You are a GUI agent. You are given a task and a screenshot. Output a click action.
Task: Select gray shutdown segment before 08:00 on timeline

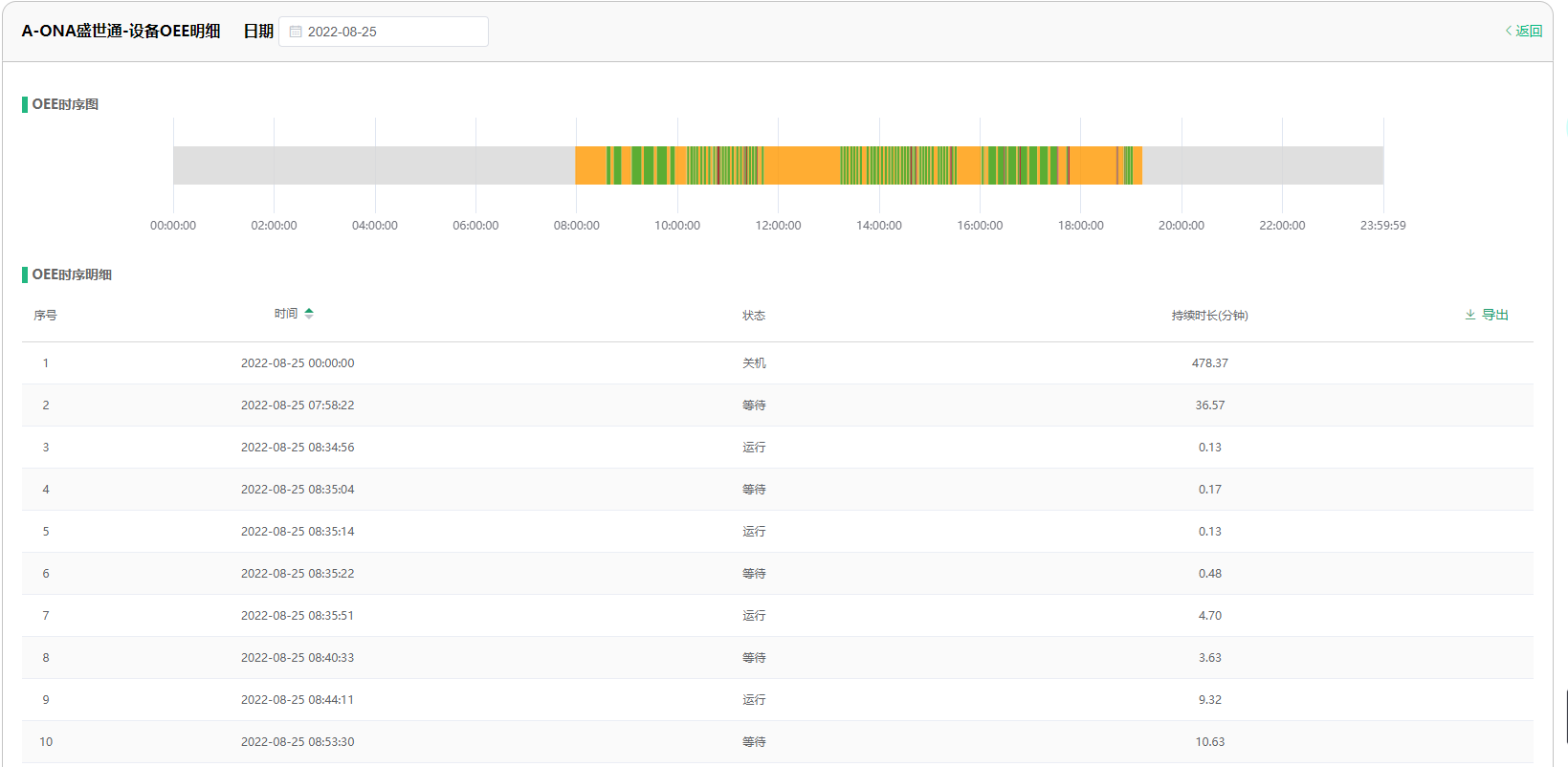click(x=373, y=165)
